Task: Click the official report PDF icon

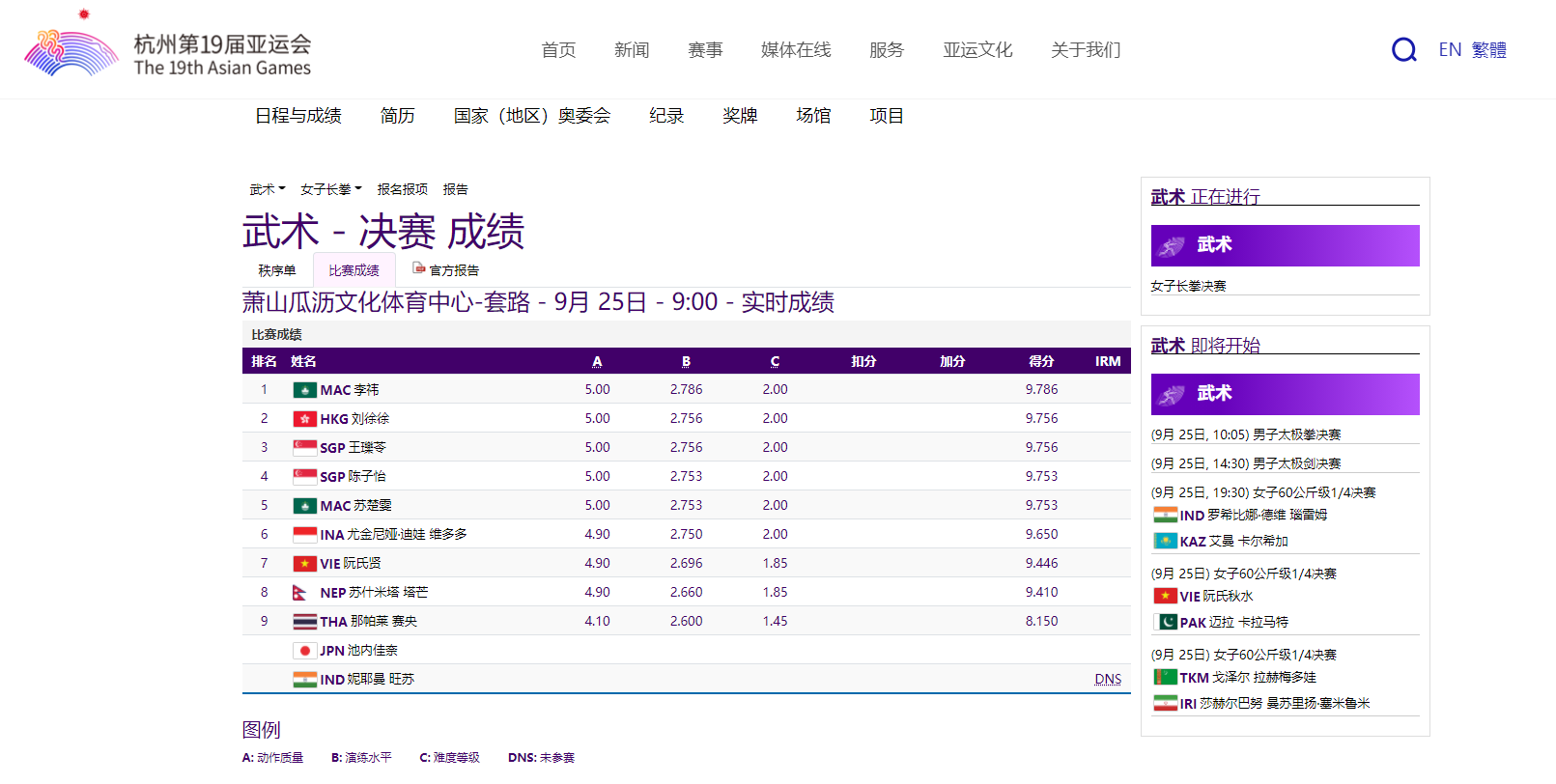Action: (x=418, y=268)
